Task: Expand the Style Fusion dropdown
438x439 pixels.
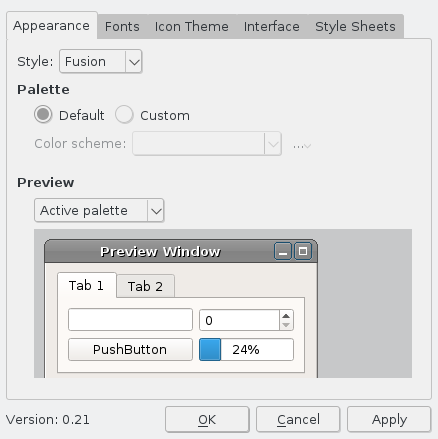Action: tap(101, 61)
